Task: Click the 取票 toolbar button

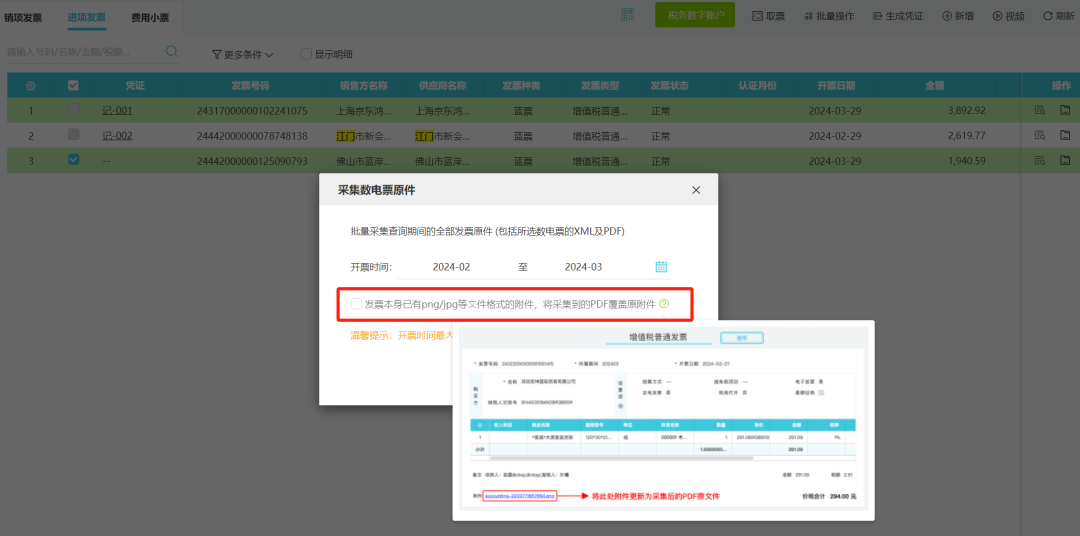Action: tap(767, 16)
